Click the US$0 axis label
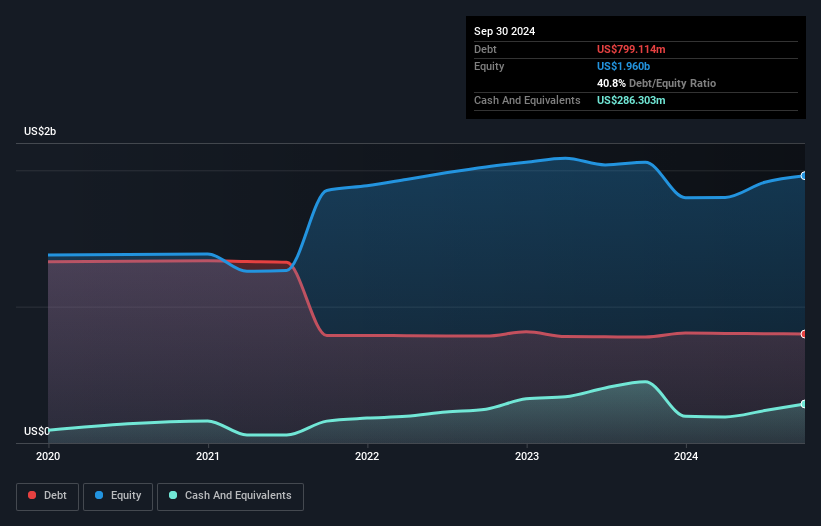821x526 pixels. click(37, 431)
